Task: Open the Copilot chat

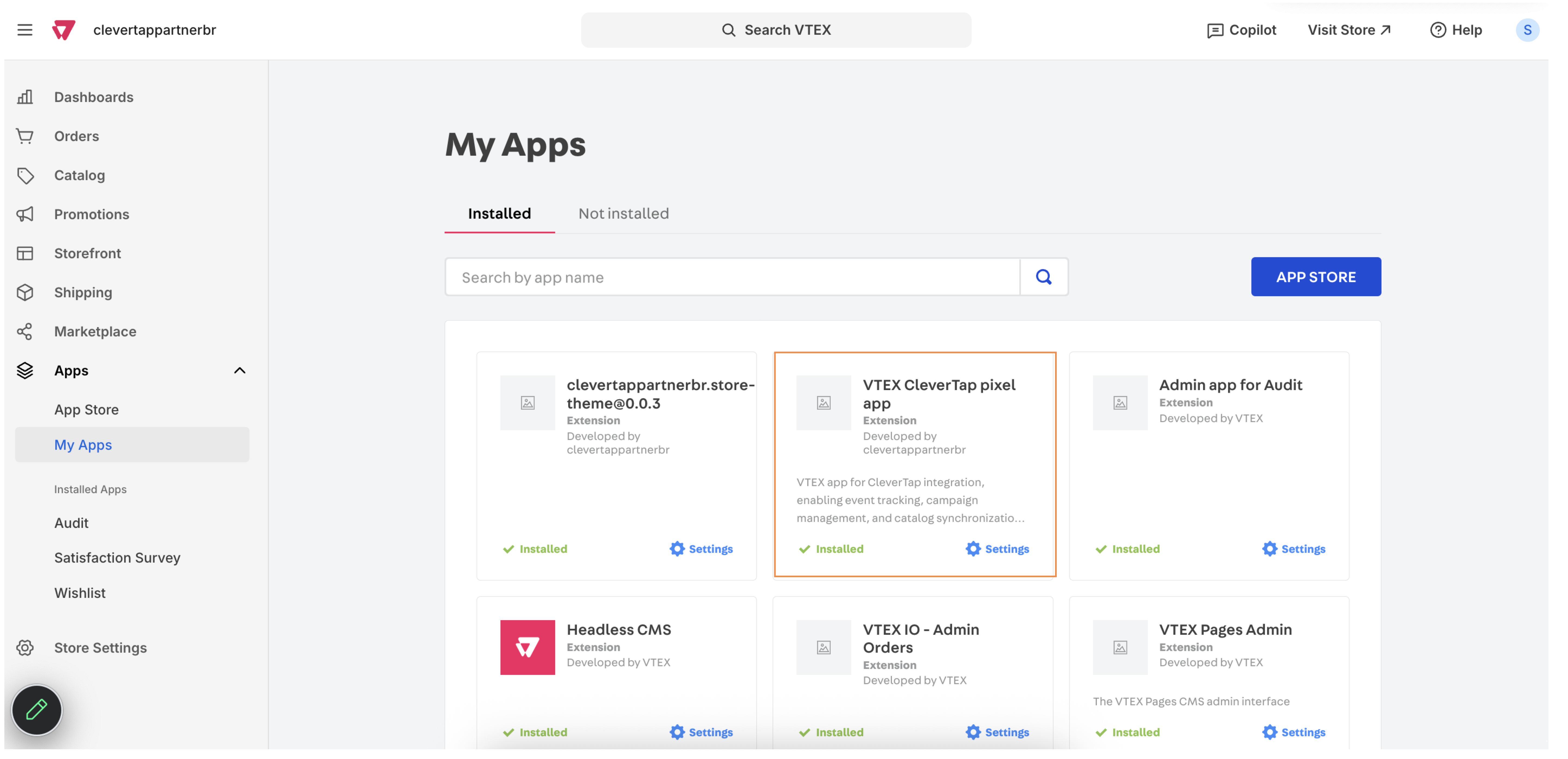Action: coord(1241,30)
